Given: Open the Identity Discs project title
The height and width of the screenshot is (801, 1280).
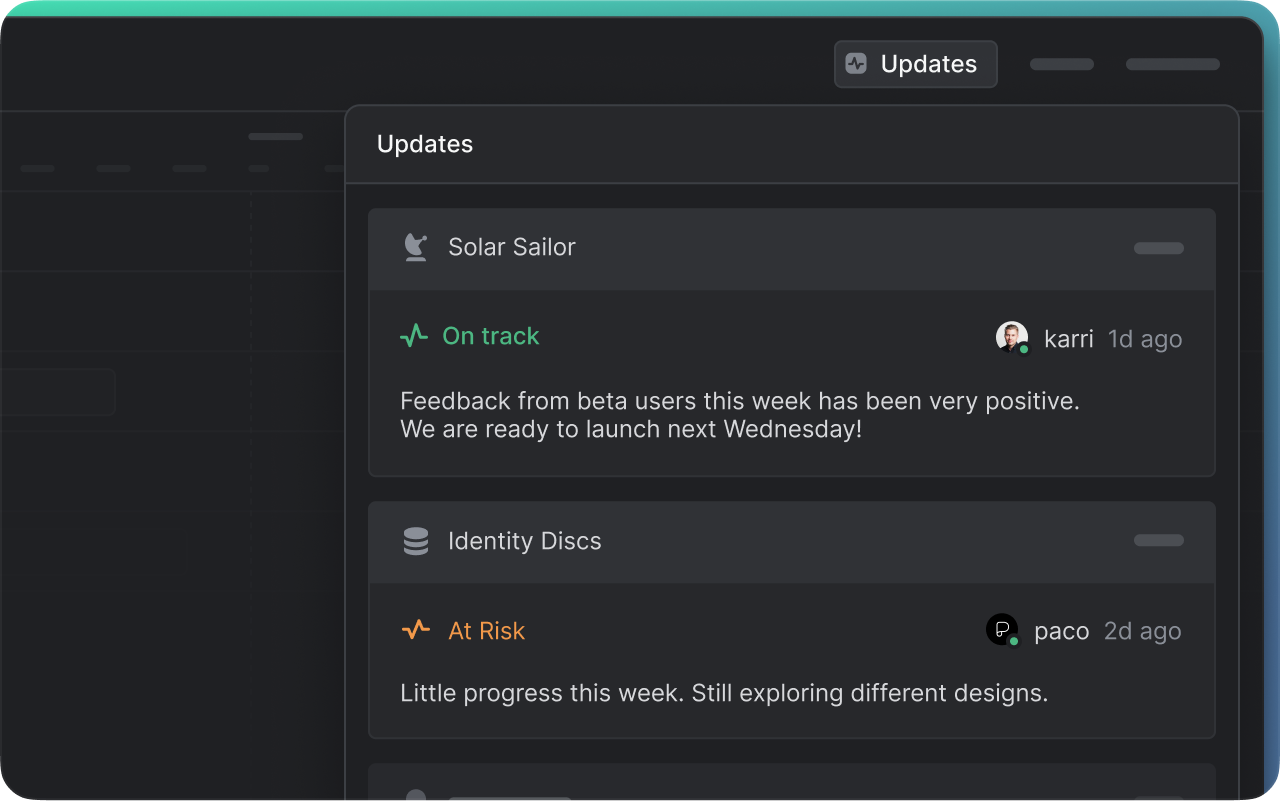Looking at the screenshot, I should point(524,541).
